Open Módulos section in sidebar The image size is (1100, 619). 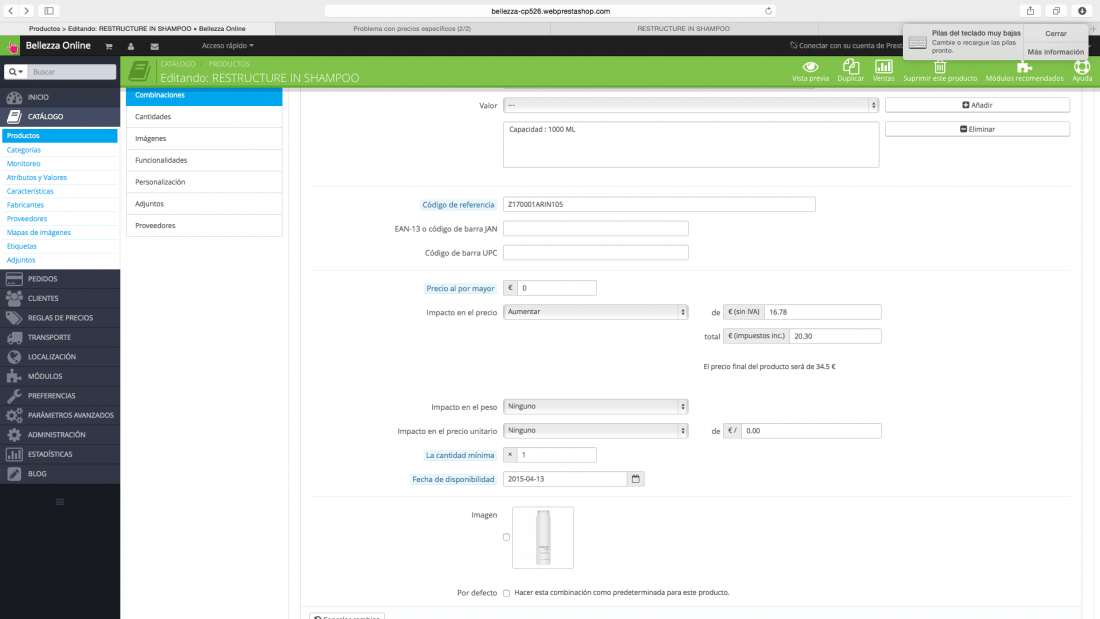[60, 376]
